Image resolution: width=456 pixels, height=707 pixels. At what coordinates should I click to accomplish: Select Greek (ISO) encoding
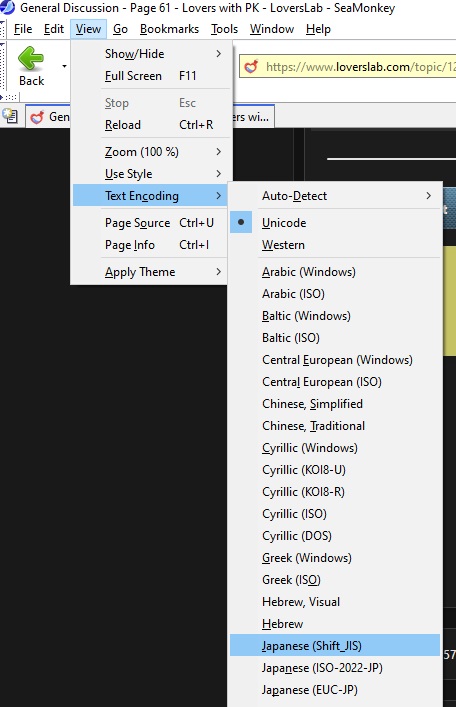click(x=335, y=580)
